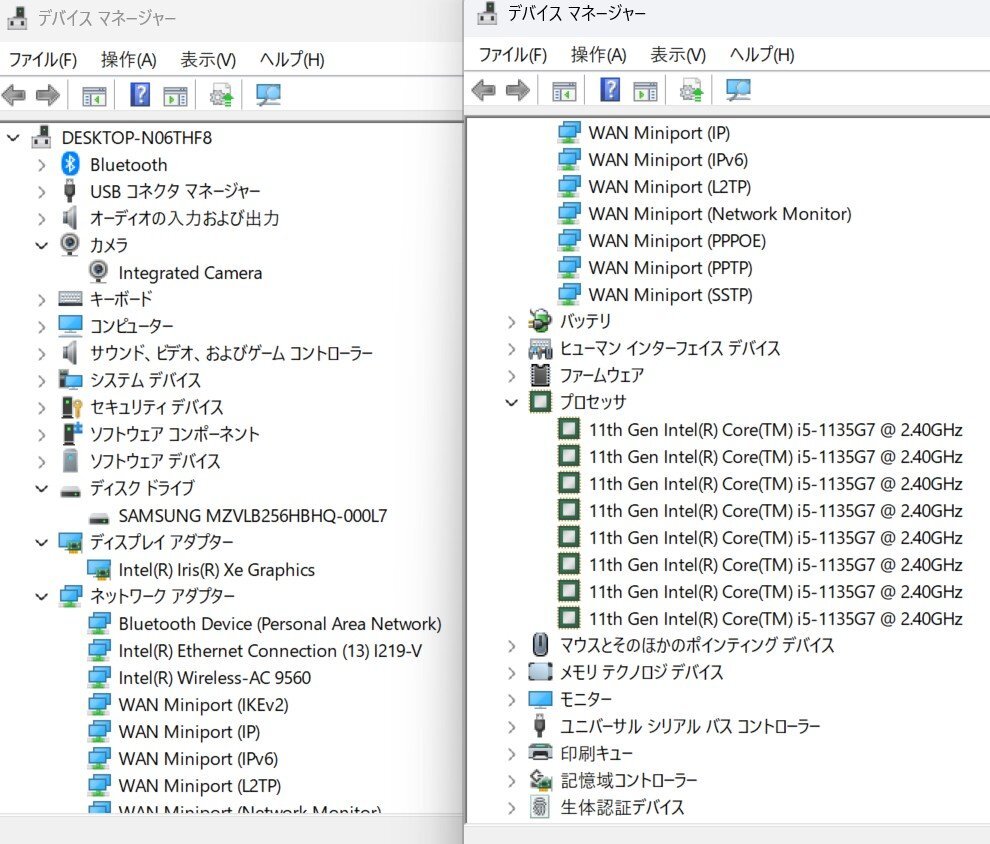The height and width of the screenshot is (844, 990).
Task: Collapse the カメラ category
Action: pyautogui.click(x=41, y=245)
